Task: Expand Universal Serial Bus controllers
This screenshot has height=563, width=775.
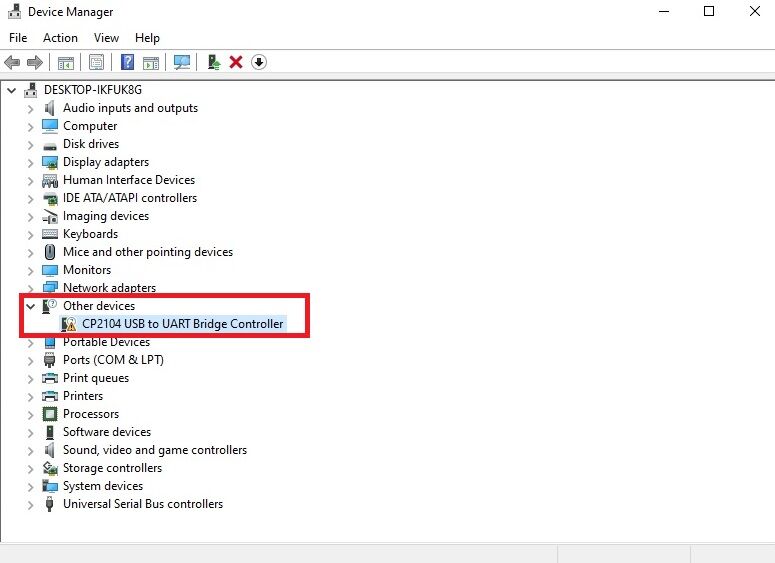Action: point(30,504)
